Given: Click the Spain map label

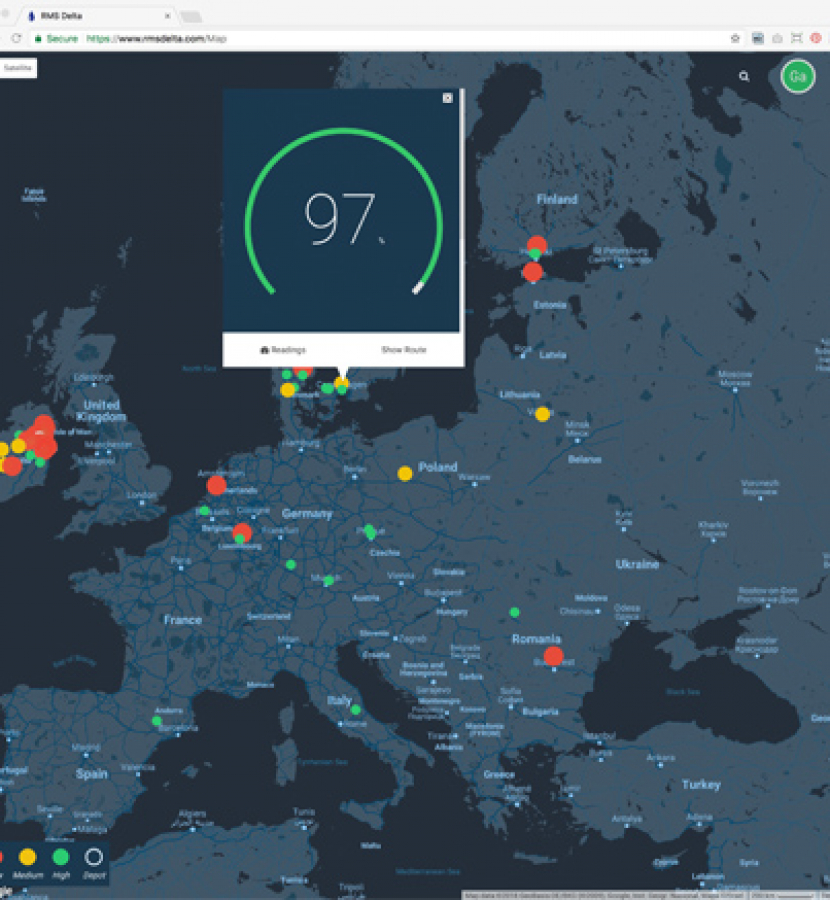Looking at the screenshot, I should click(x=92, y=774).
